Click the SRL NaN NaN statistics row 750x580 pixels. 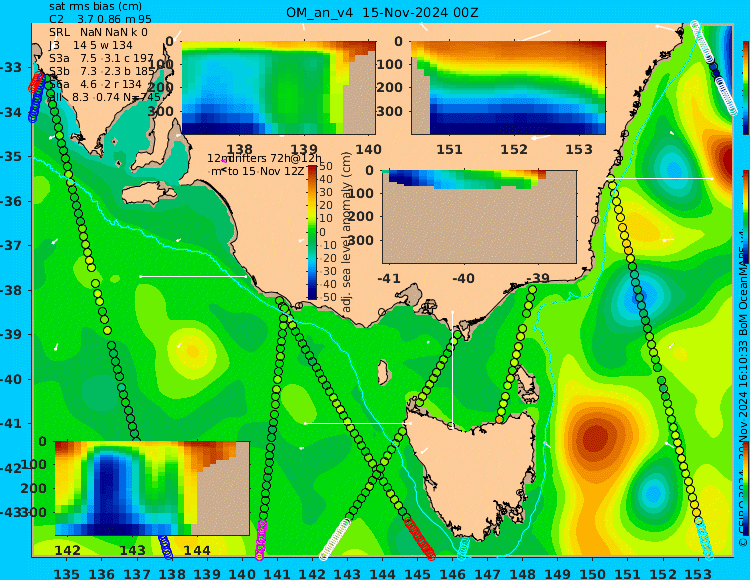98,33
